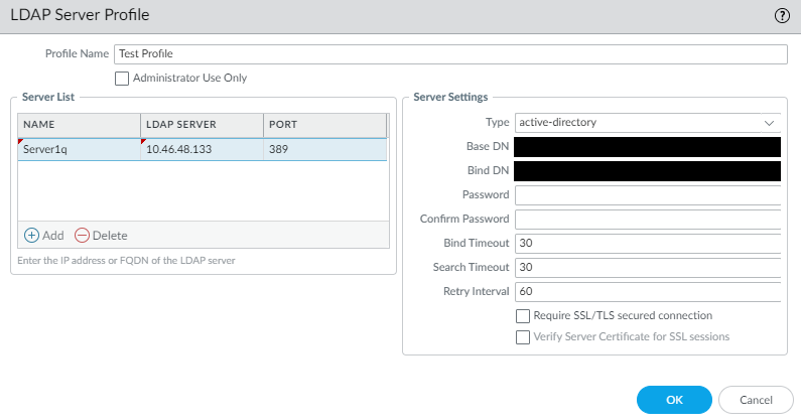
Task: Open the help question mark icon
Action: pyautogui.click(x=782, y=16)
